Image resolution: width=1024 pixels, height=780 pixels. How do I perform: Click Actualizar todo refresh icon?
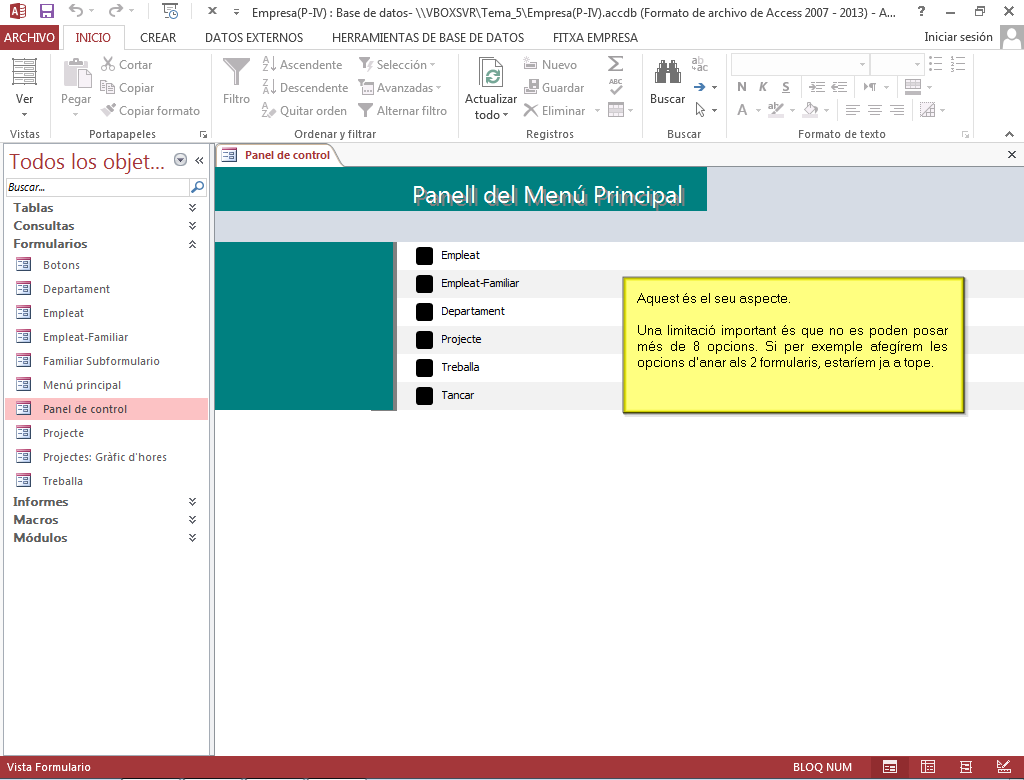491,73
